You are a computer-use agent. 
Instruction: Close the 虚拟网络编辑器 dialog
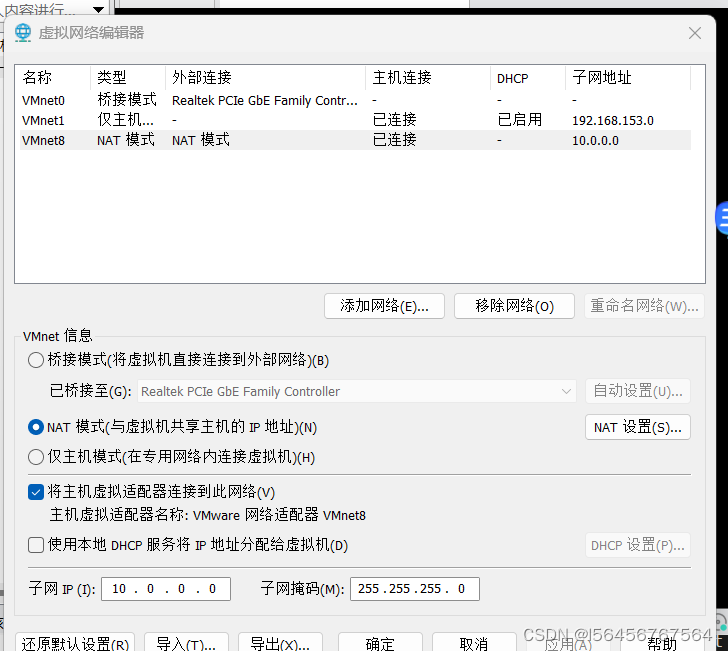(x=695, y=33)
